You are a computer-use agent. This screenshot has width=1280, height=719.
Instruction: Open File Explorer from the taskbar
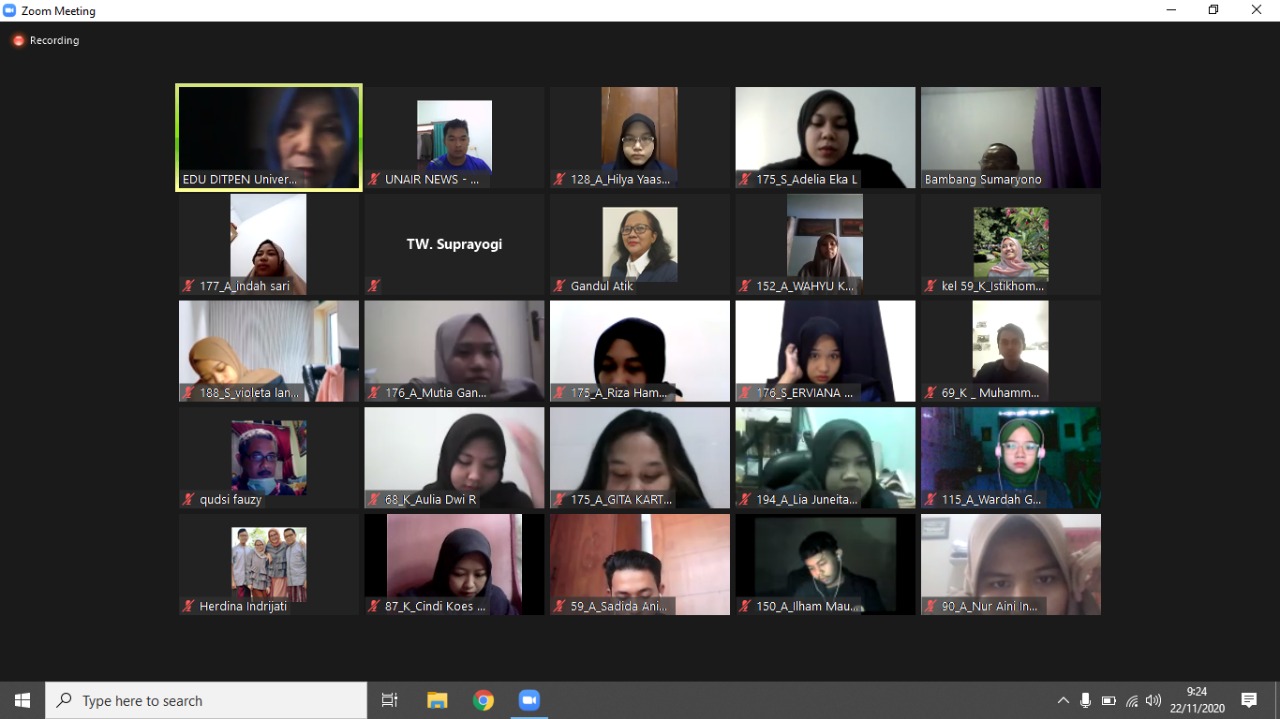437,700
